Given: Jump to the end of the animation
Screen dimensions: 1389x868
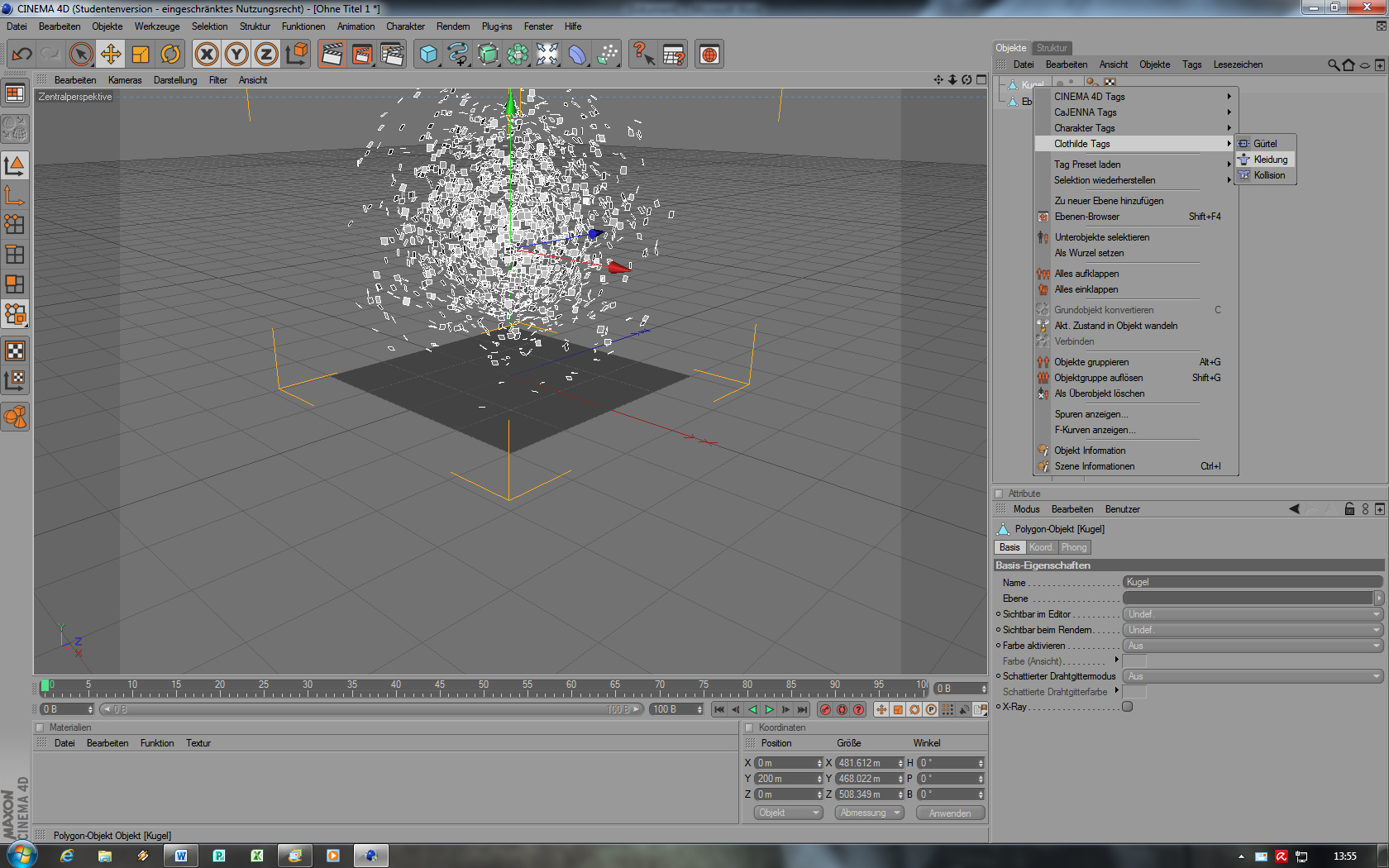Looking at the screenshot, I should point(802,709).
